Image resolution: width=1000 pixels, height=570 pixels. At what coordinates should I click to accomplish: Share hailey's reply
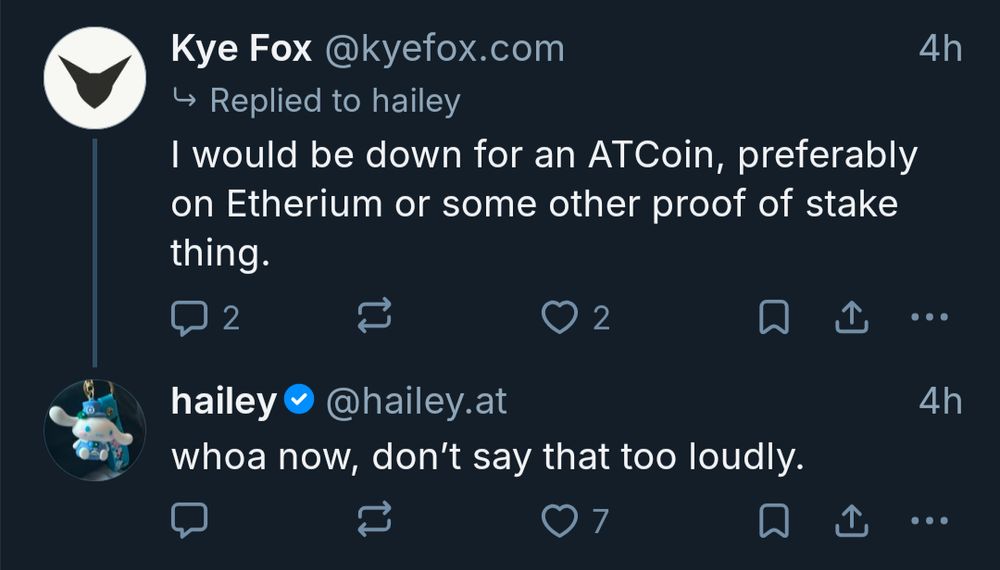[849, 520]
